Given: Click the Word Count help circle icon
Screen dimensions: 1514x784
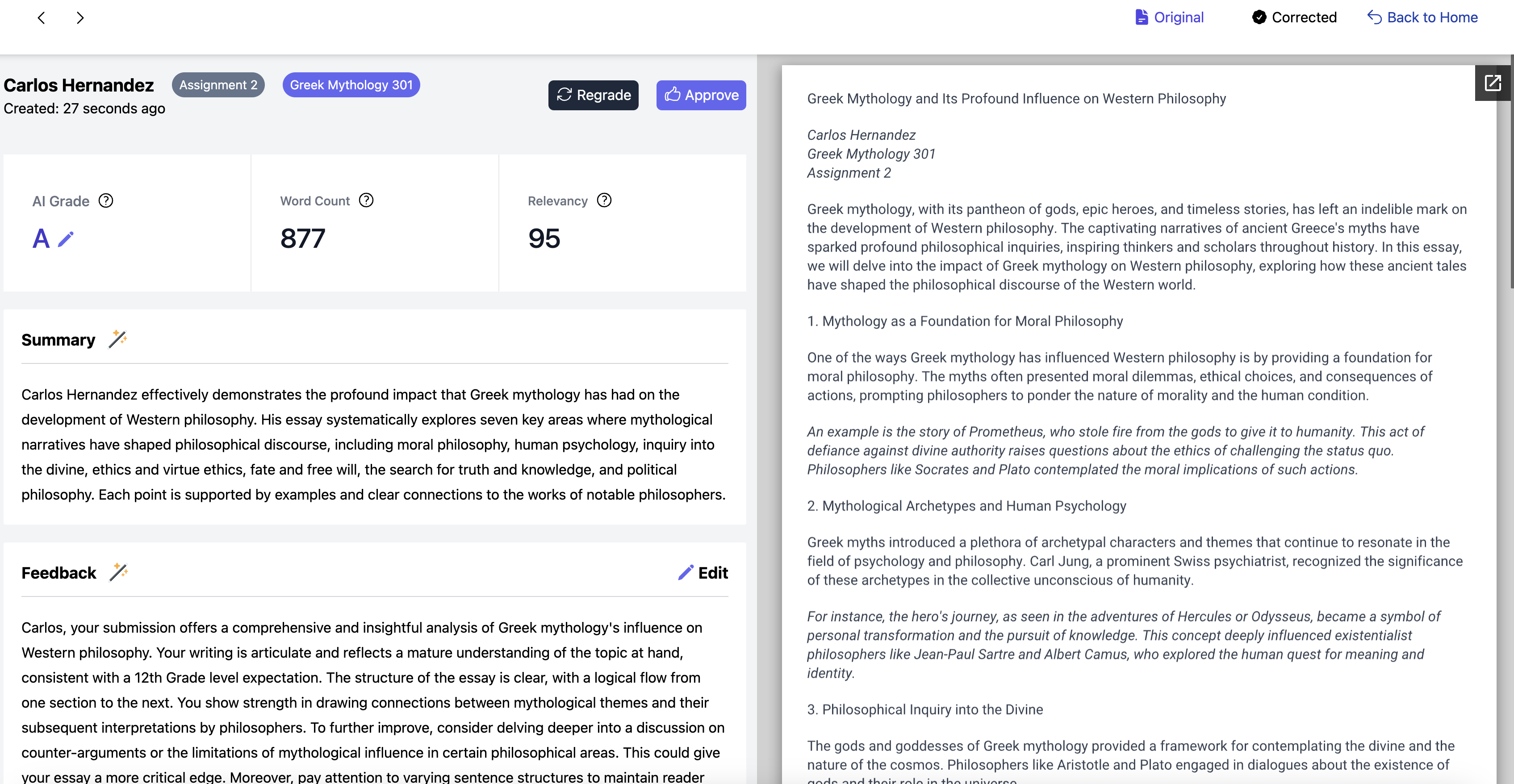Looking at the screenshot, I should 367,200.
